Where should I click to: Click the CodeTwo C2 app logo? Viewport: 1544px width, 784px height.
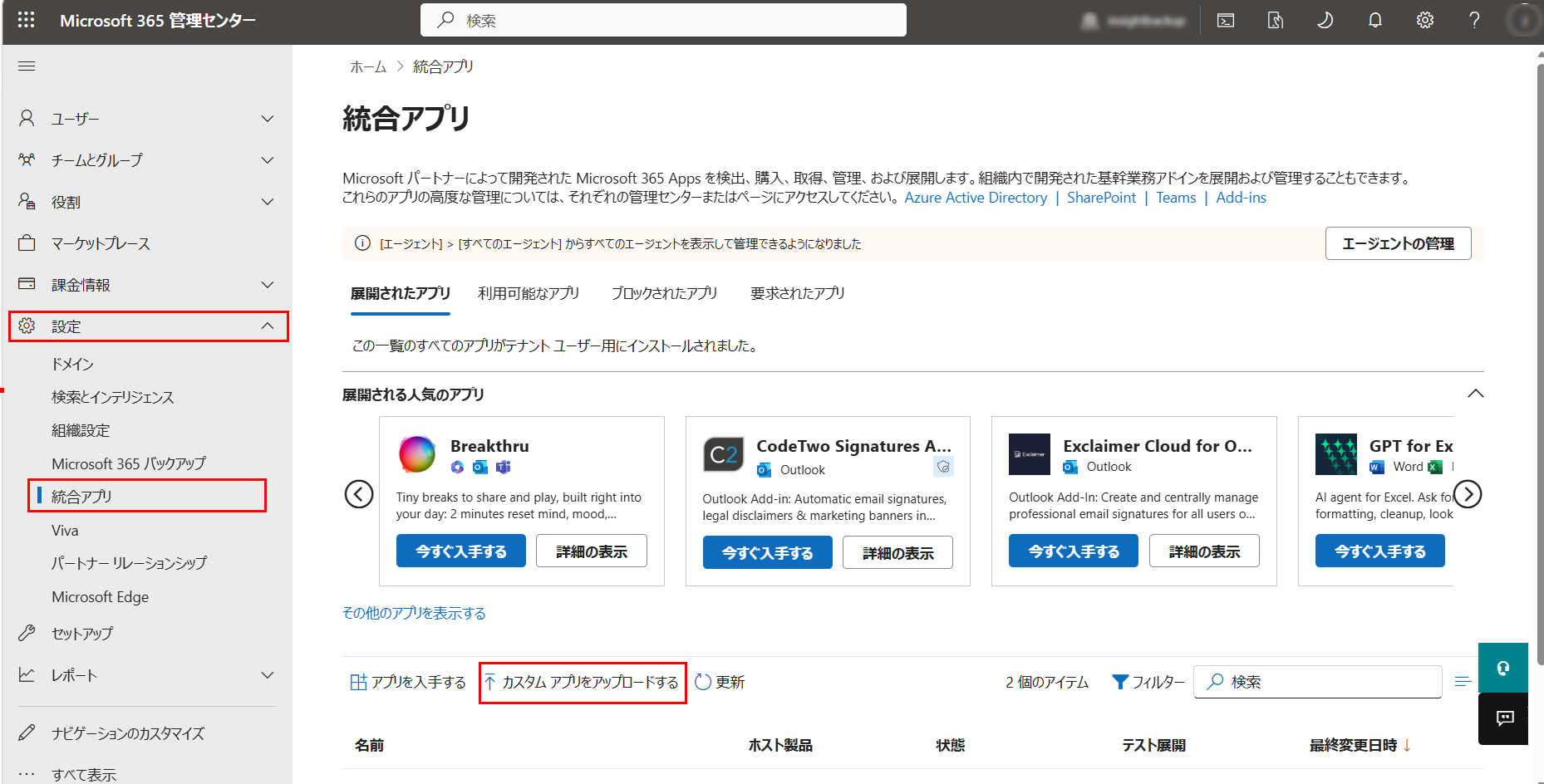pos(723,454)
